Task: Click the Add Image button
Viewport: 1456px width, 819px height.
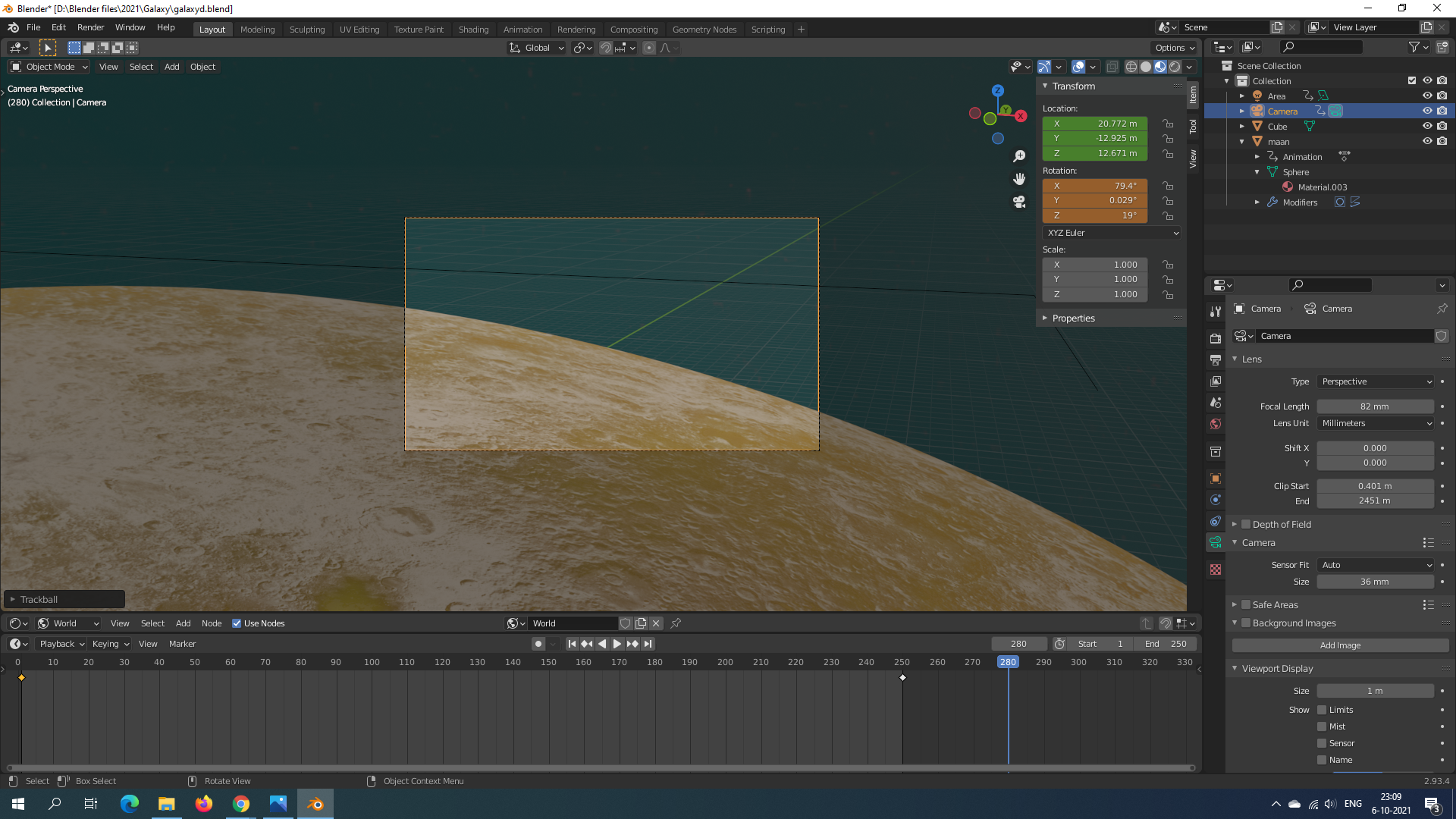Action: point(1340,645)
